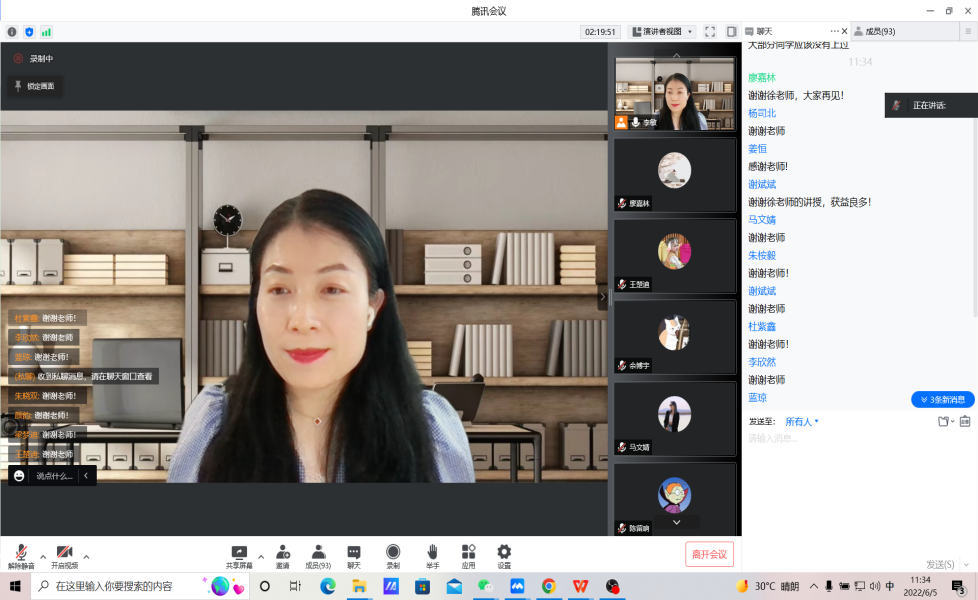
Task: Unmute microphone with 解除静音
Action: pyautogui.click(x=21, y=555)
